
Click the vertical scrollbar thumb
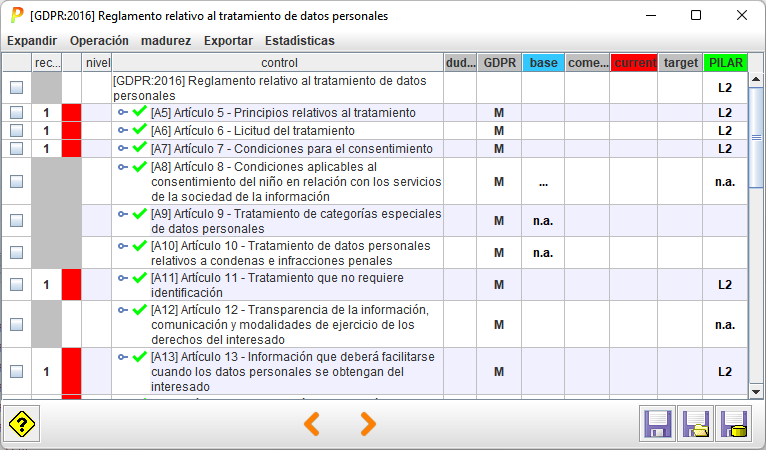pos(756,137)
